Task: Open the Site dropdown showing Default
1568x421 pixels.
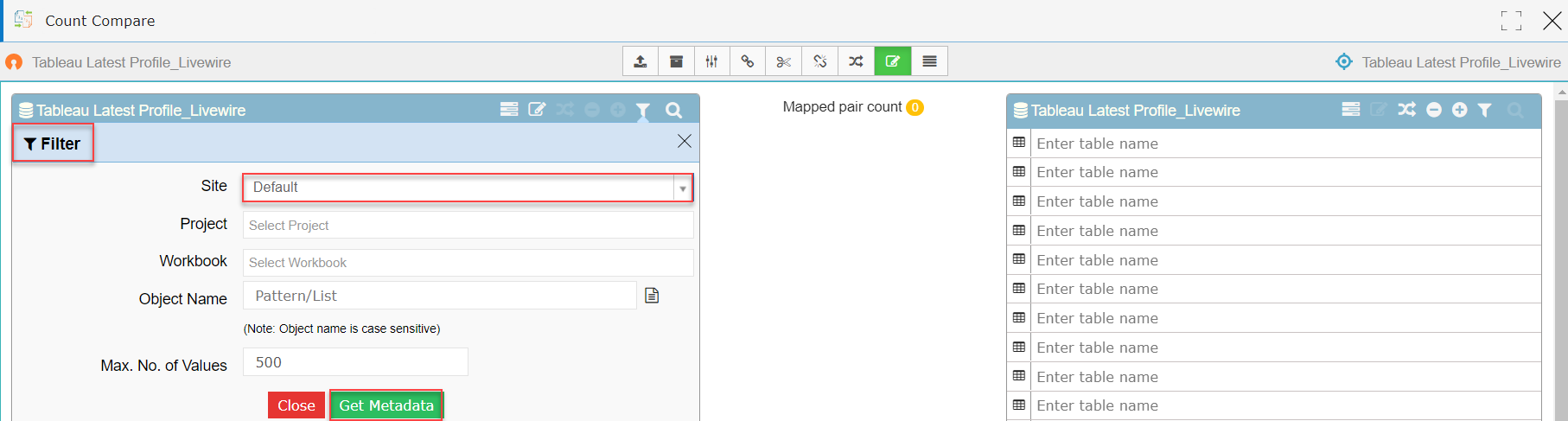Action: coord(468,188)
